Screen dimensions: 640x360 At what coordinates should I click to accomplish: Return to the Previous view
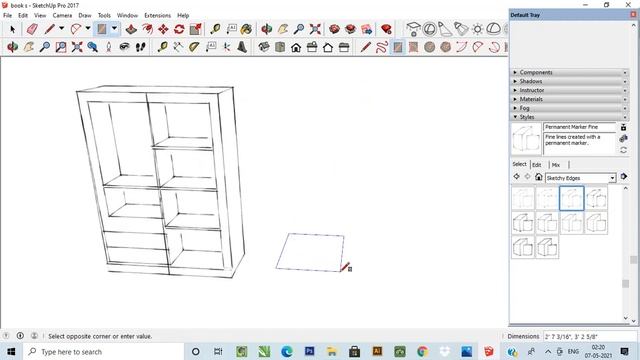pyautogui.click(x=93, y=47)
